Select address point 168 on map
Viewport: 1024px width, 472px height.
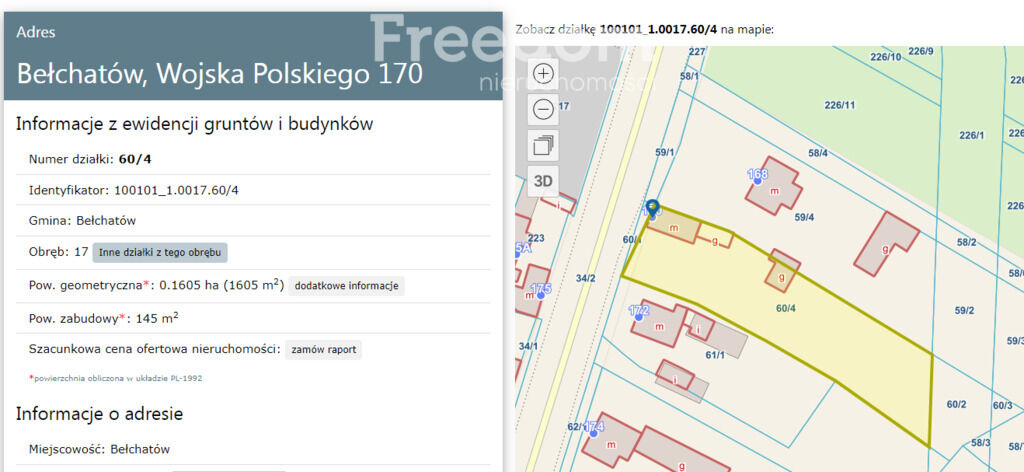pos(757,176)
